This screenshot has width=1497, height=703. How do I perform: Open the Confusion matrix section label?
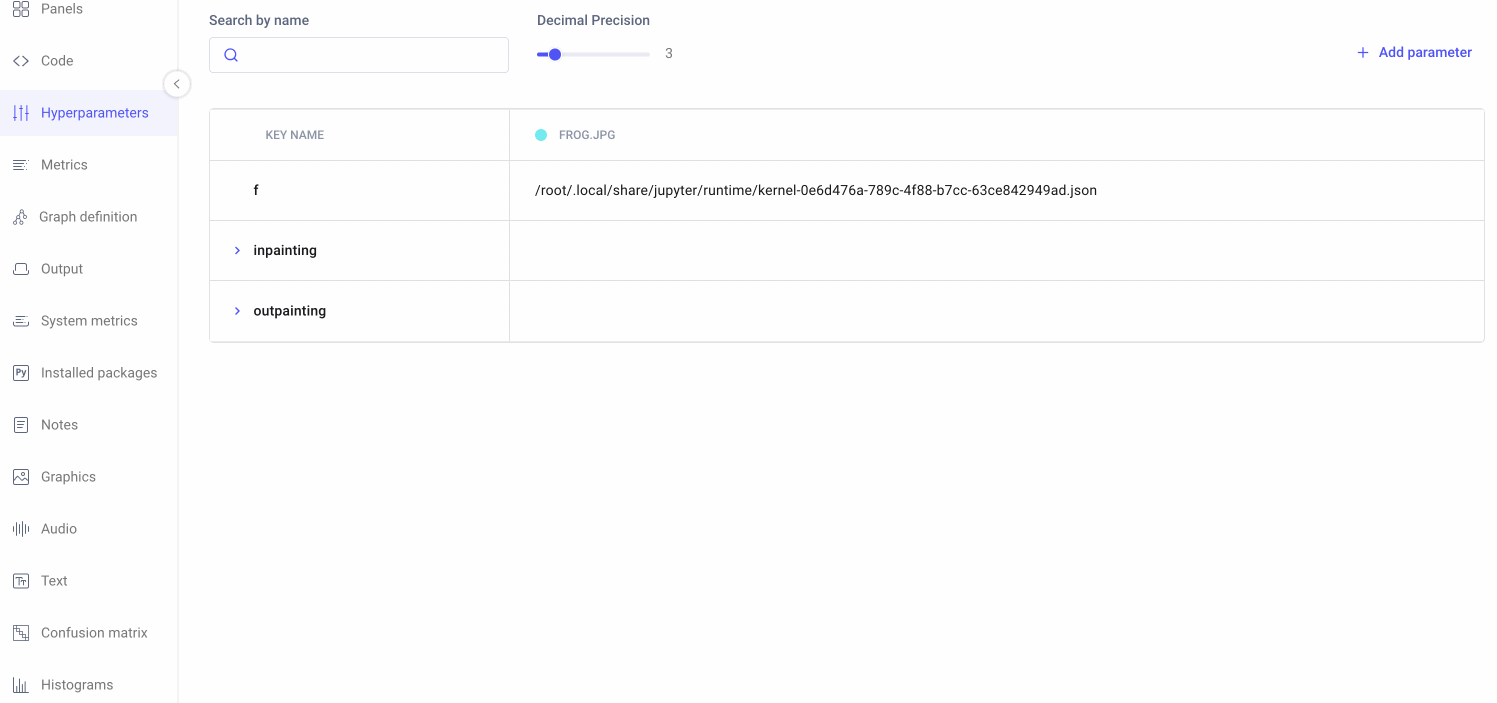(x=94, y=633)
